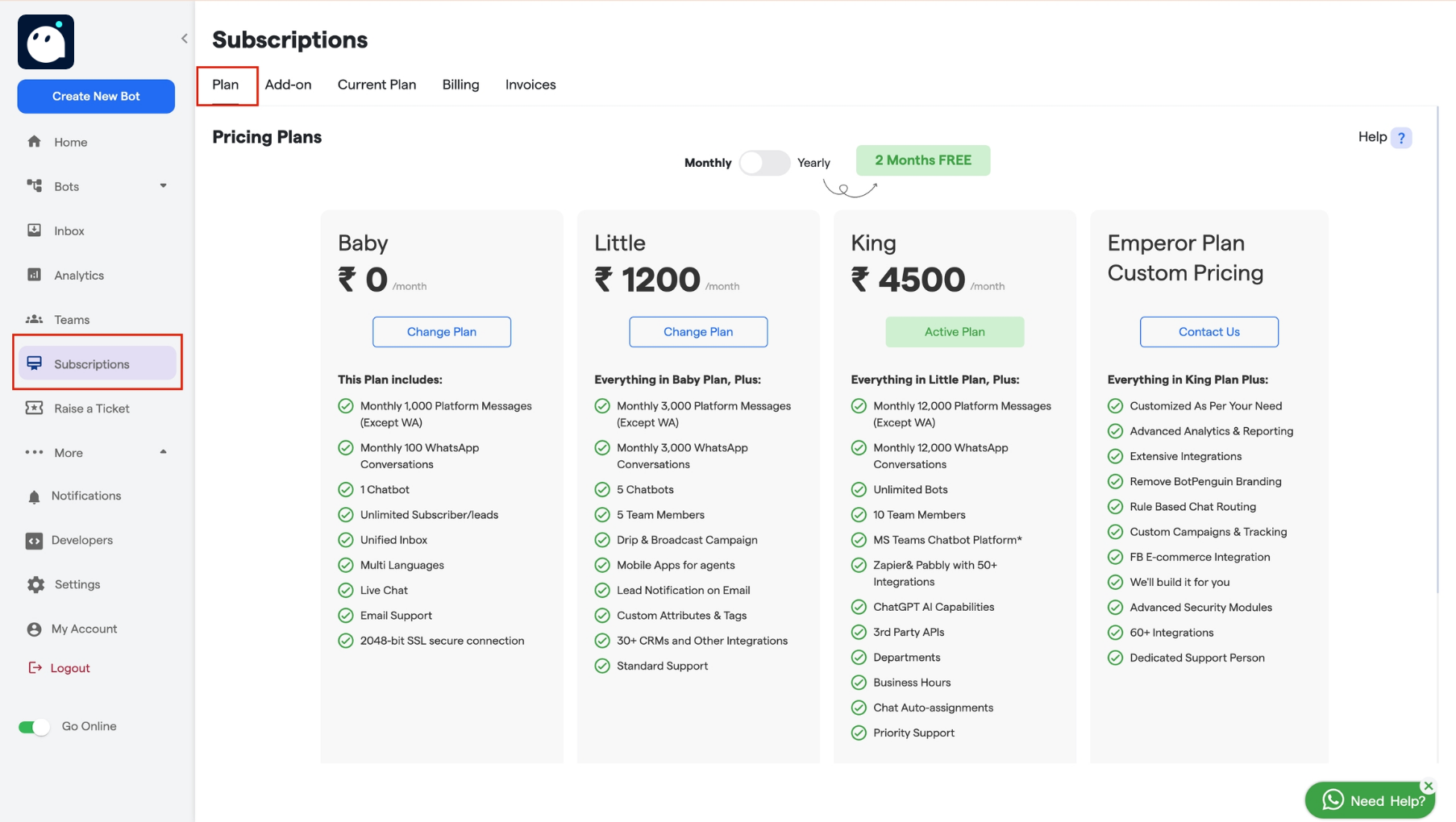Open the Inbox from the sidebar
Viewport: 1456px width, 822px height.
[x=69, y=230]
